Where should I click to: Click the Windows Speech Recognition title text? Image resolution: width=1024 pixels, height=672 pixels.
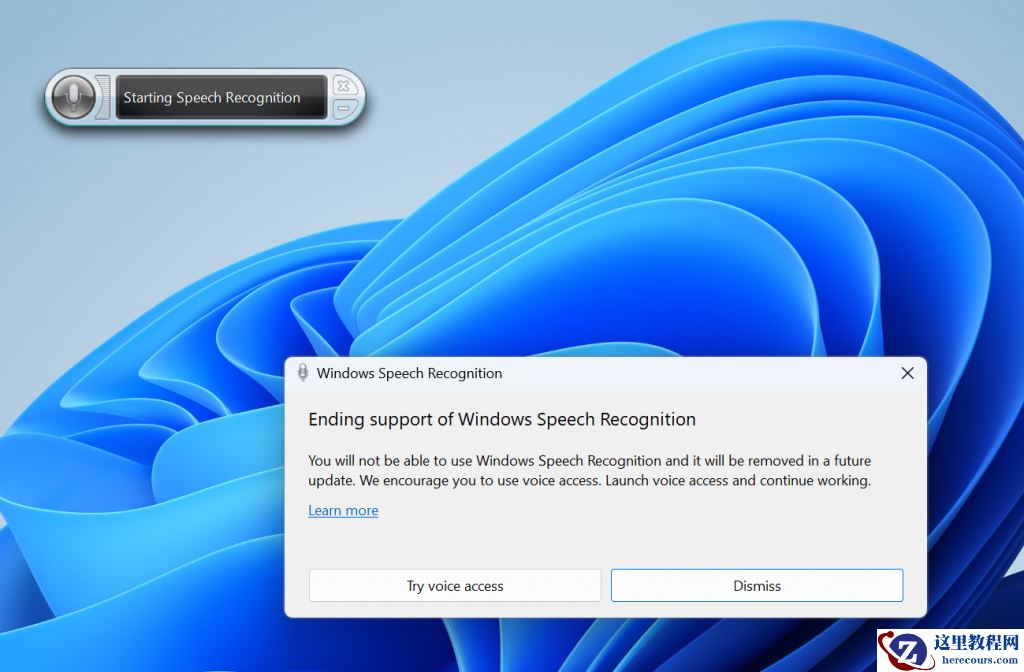(x=409, y=373)
